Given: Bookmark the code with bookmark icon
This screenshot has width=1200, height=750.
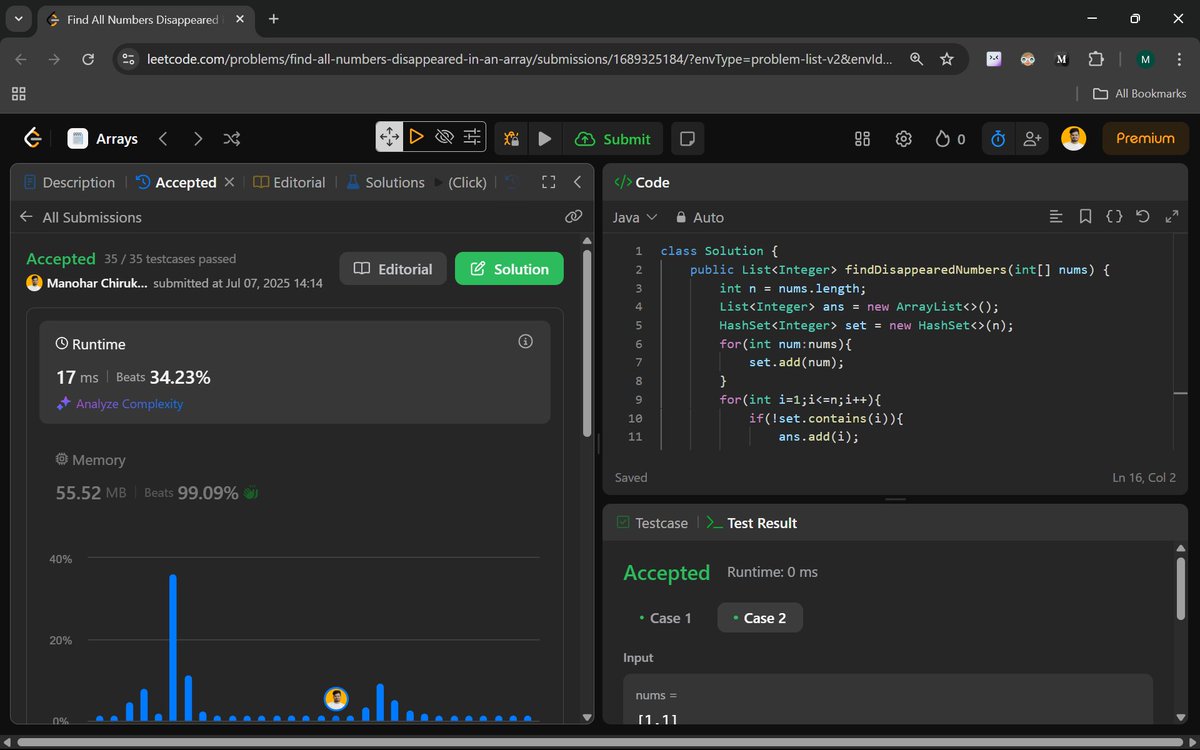Looking at the screenshot, I should click(x=1085, y=216).
